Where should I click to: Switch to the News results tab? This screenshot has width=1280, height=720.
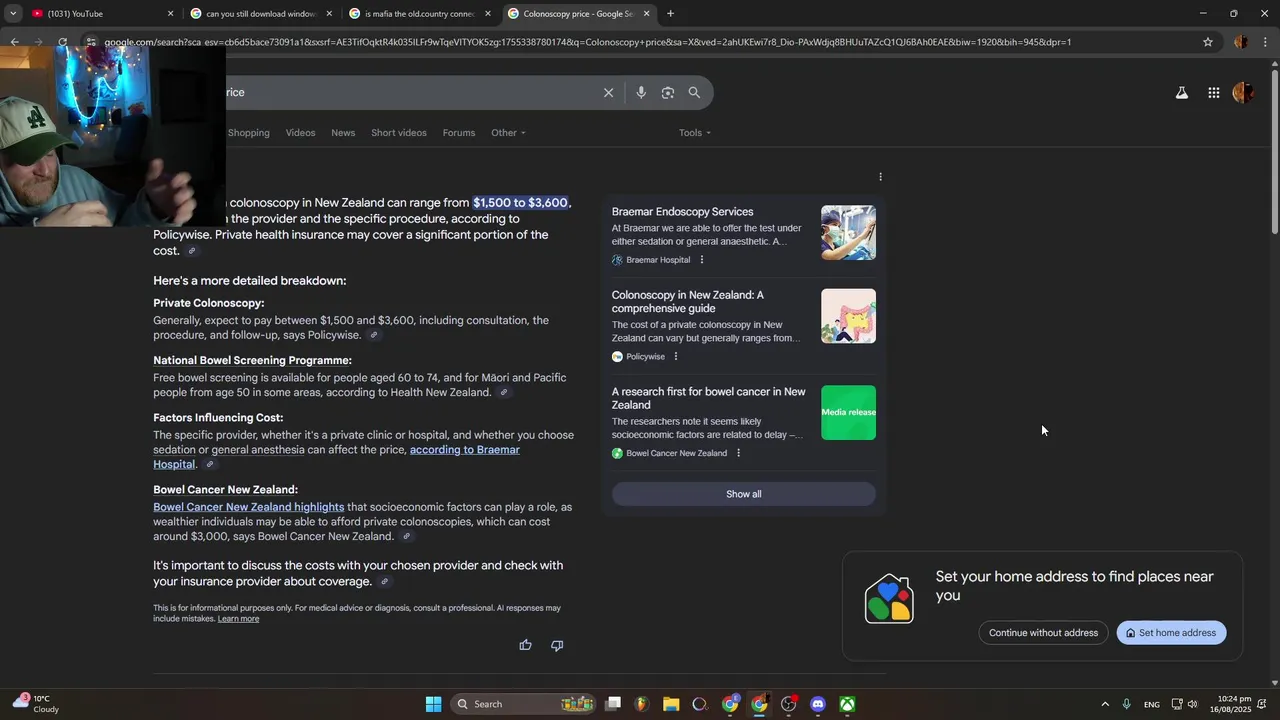[343, 133]
